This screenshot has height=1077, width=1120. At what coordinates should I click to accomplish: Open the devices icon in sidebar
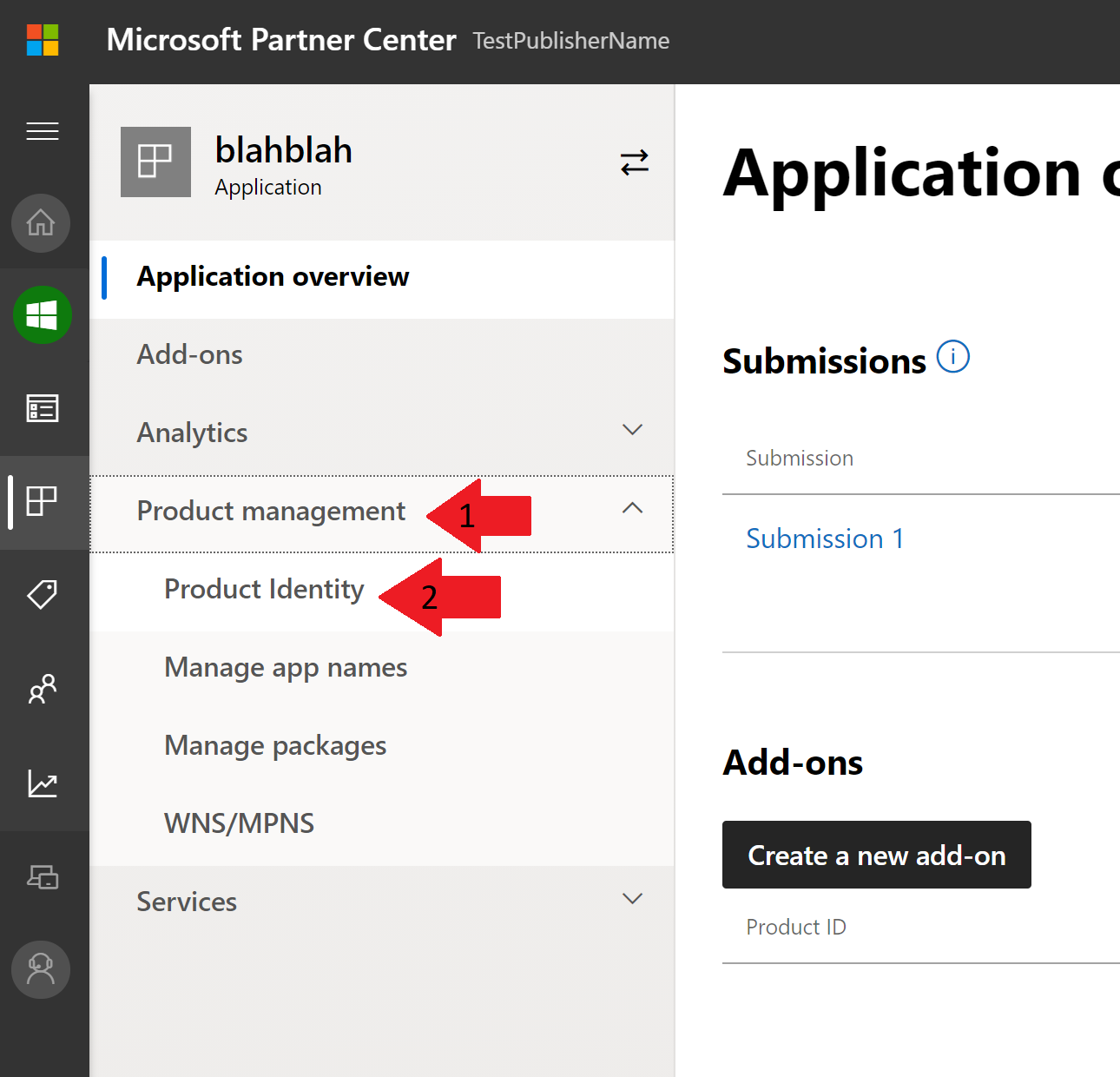43,877
